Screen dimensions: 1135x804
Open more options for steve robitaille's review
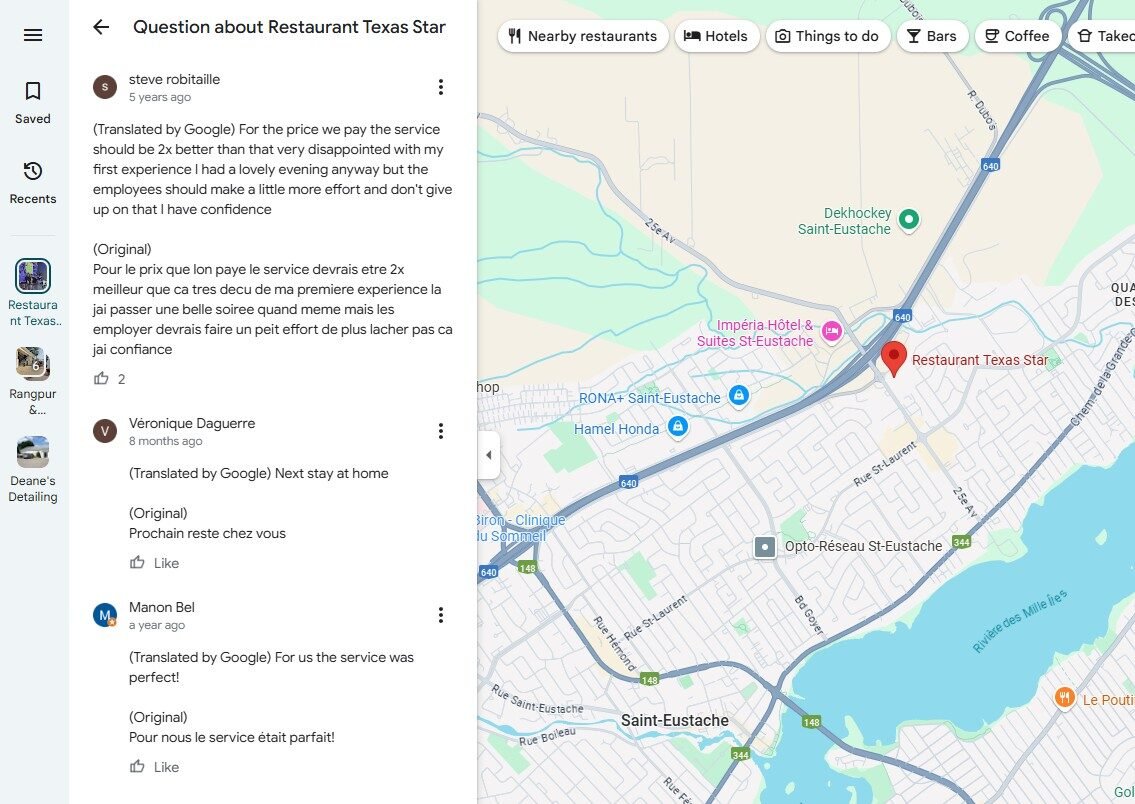click(x=440, y=87)
